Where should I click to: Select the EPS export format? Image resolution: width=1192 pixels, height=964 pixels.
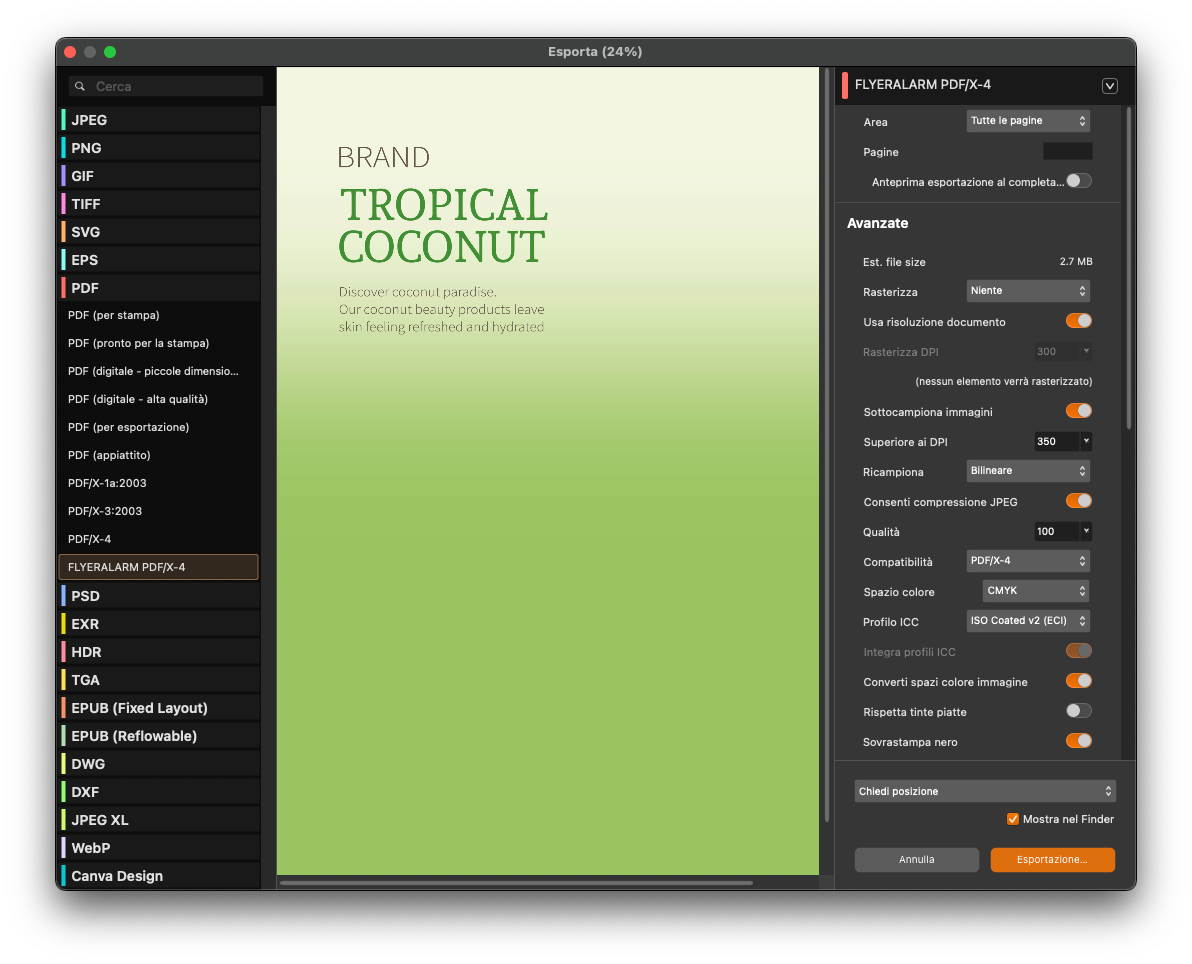pos(160,260)
